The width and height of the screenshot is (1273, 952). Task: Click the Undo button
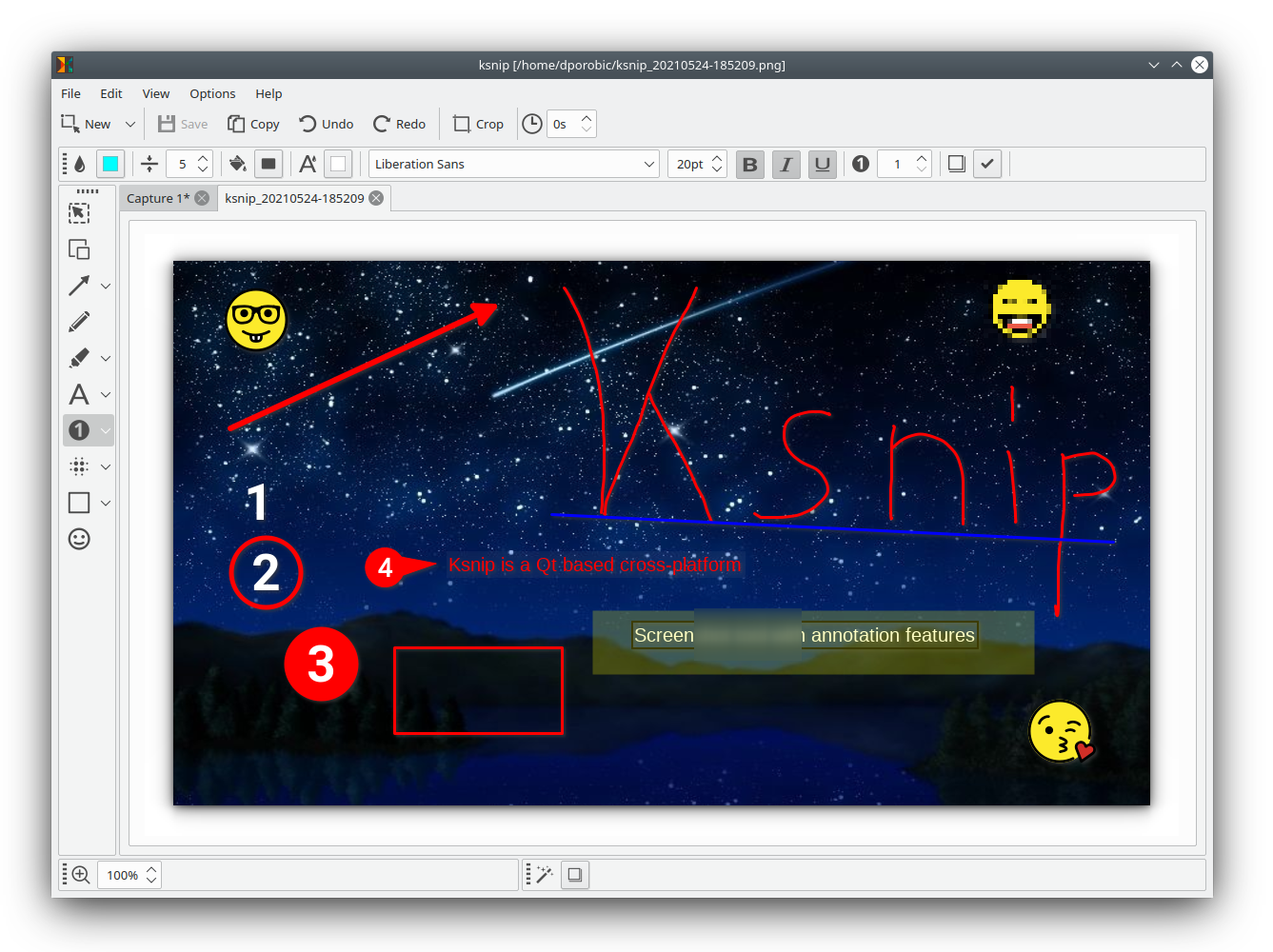(326, 124)
